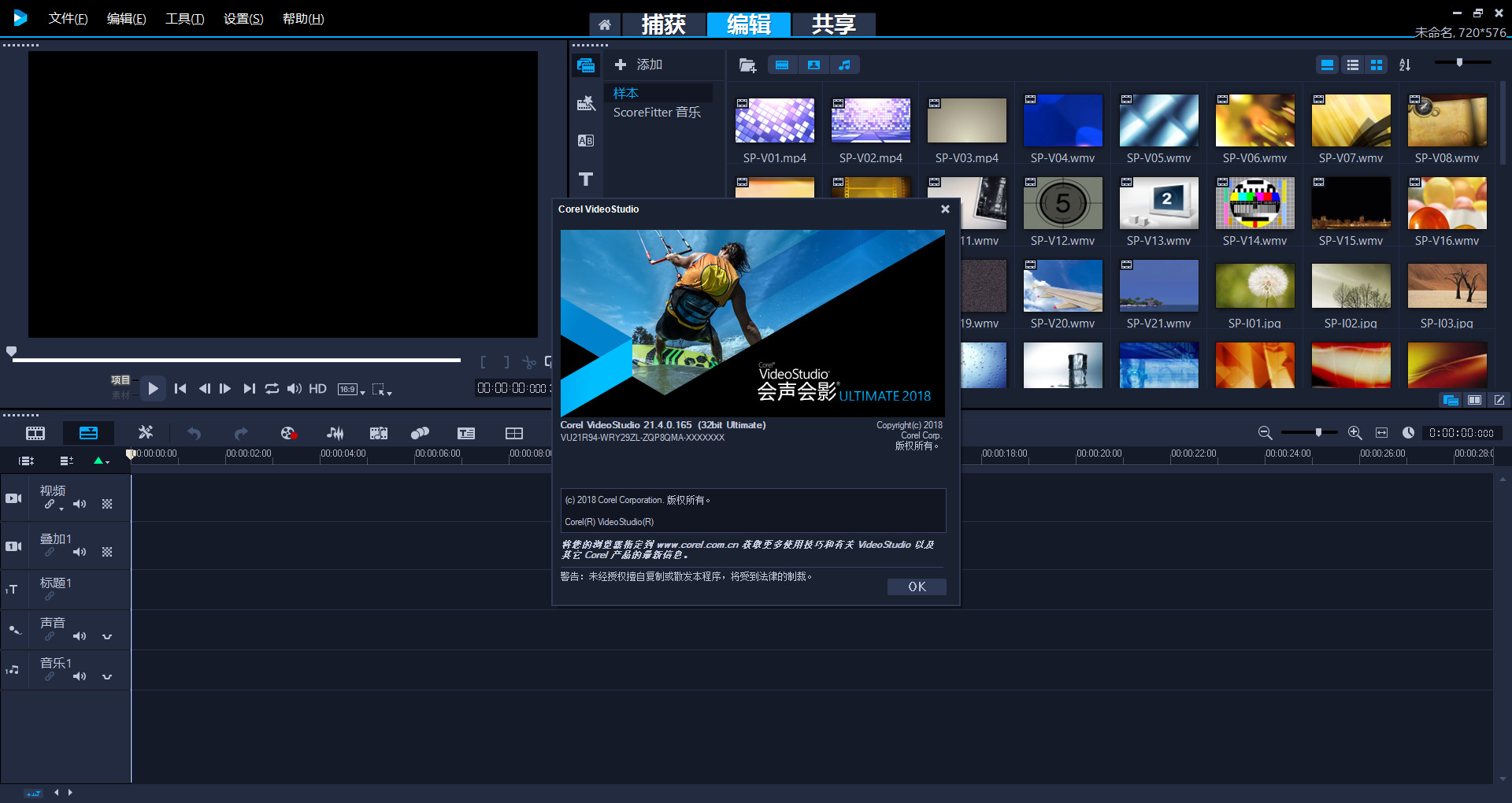Mute the 音乐1 music track
This screenshot has width=1512, height=803.
coord(80,676)
